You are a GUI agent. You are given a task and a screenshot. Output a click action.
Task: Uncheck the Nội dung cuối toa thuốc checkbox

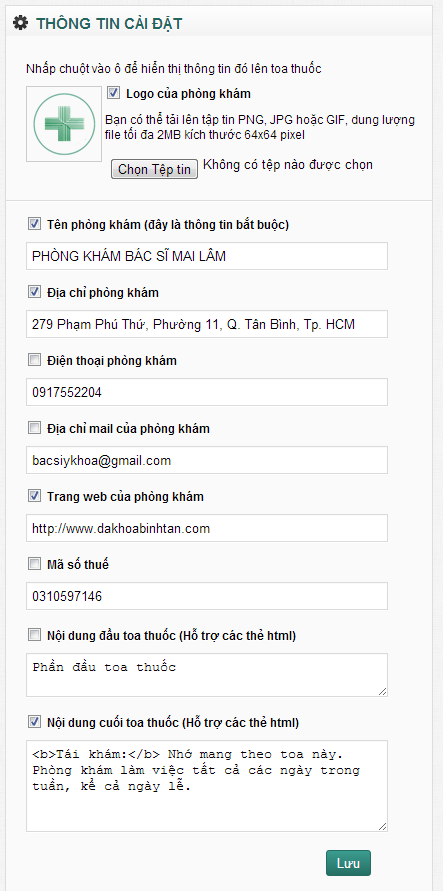point(35,722)
